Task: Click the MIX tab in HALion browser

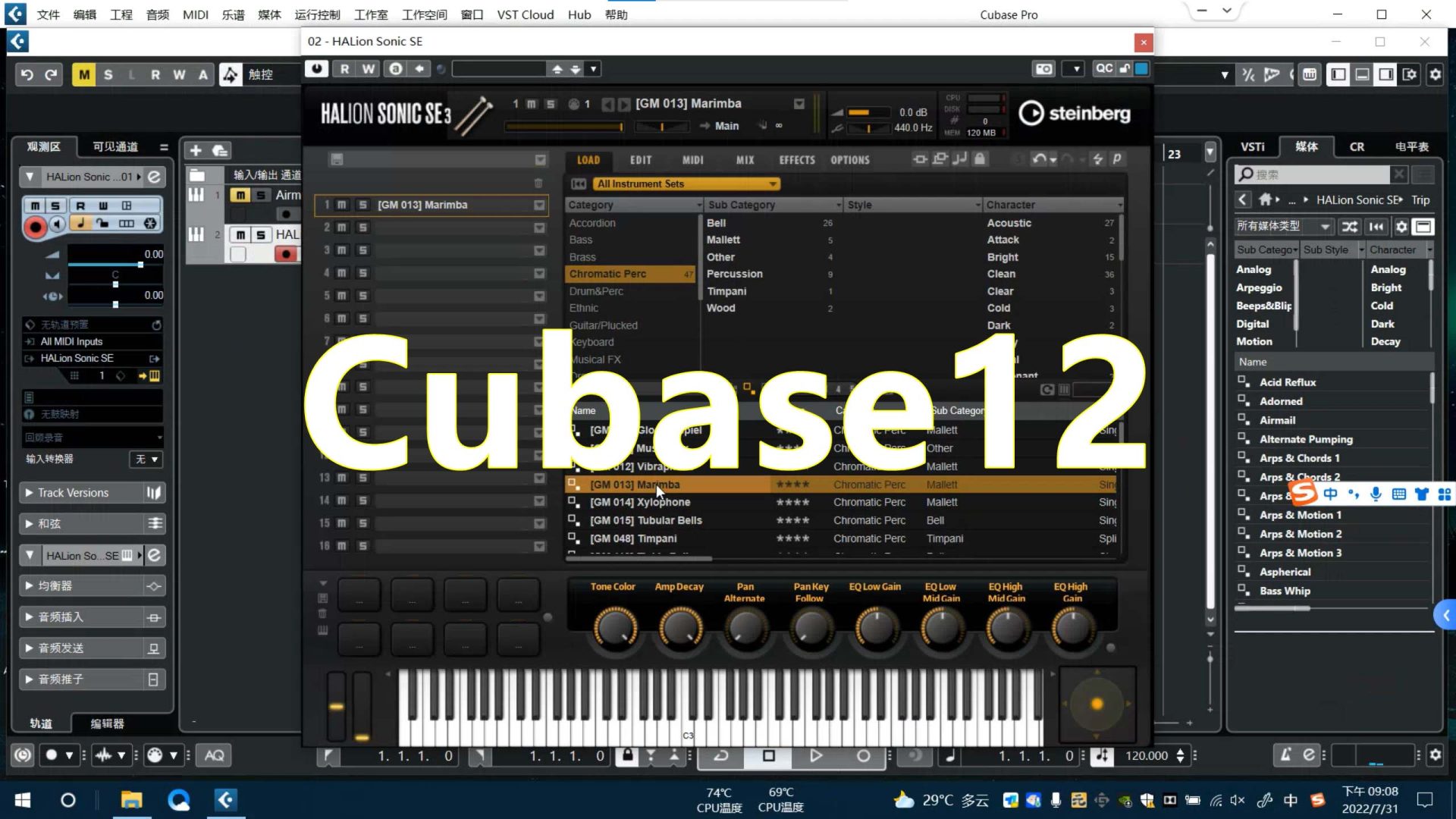Action: click(745, 159)
